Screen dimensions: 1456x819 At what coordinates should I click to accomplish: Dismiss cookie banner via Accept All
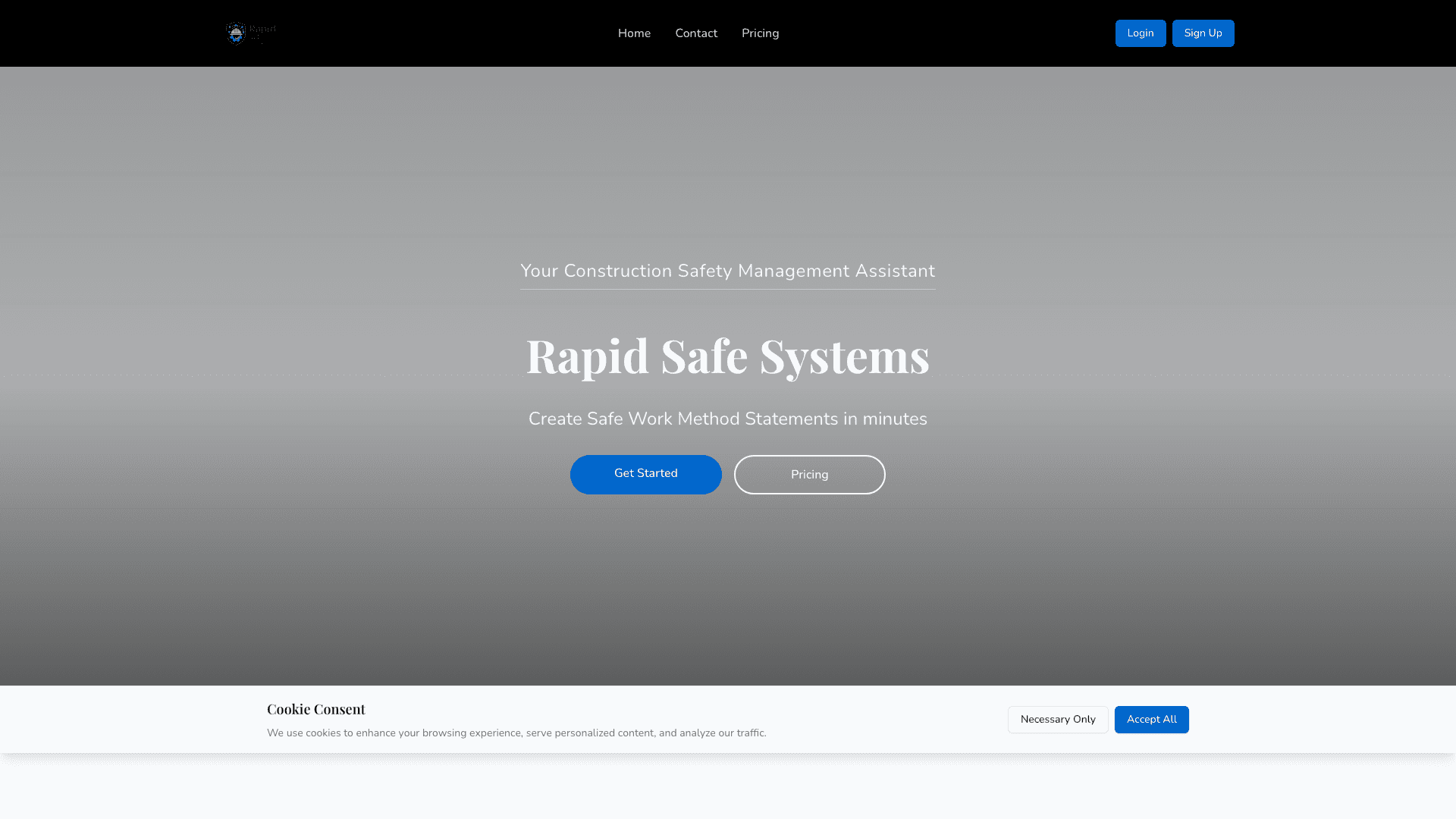pyautogui.click(x=1151, y=719)
